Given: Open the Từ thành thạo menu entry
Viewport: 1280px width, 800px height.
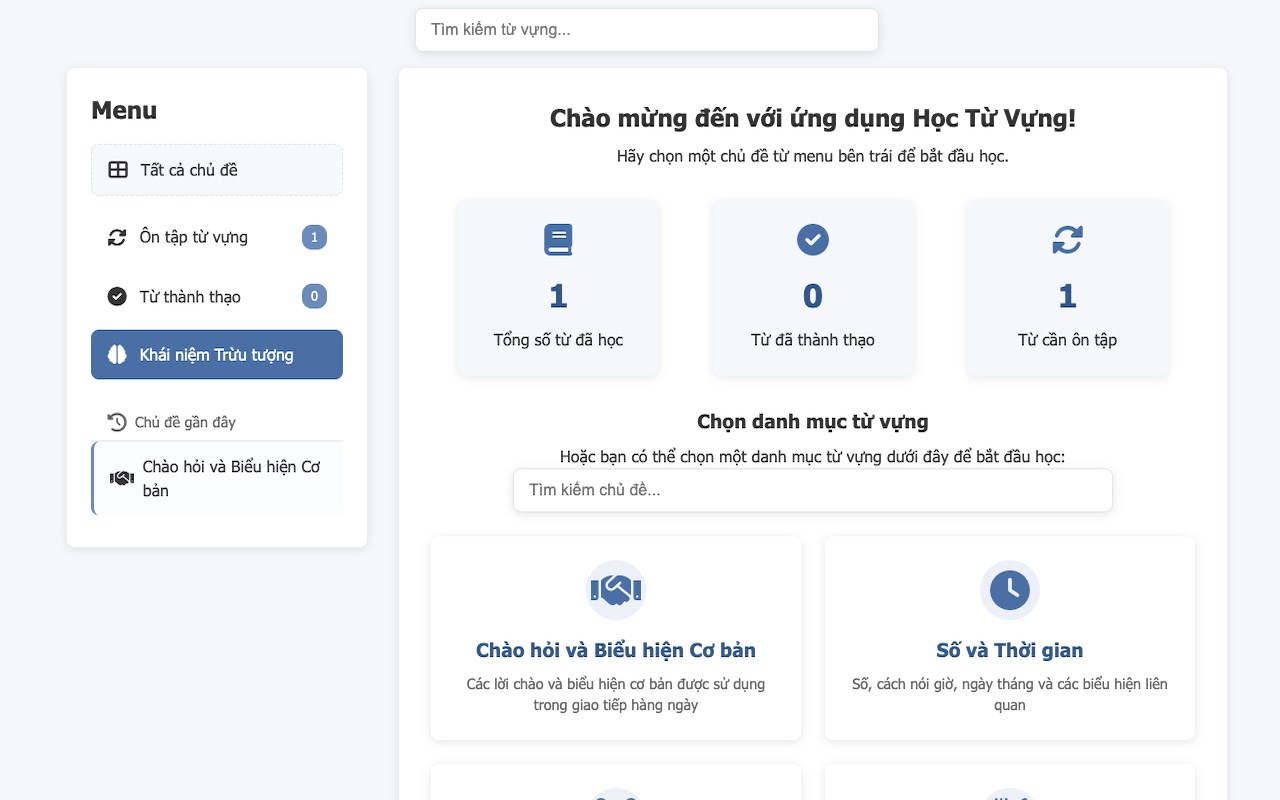Looking at the screenshot, I should (x=190, y=296).
